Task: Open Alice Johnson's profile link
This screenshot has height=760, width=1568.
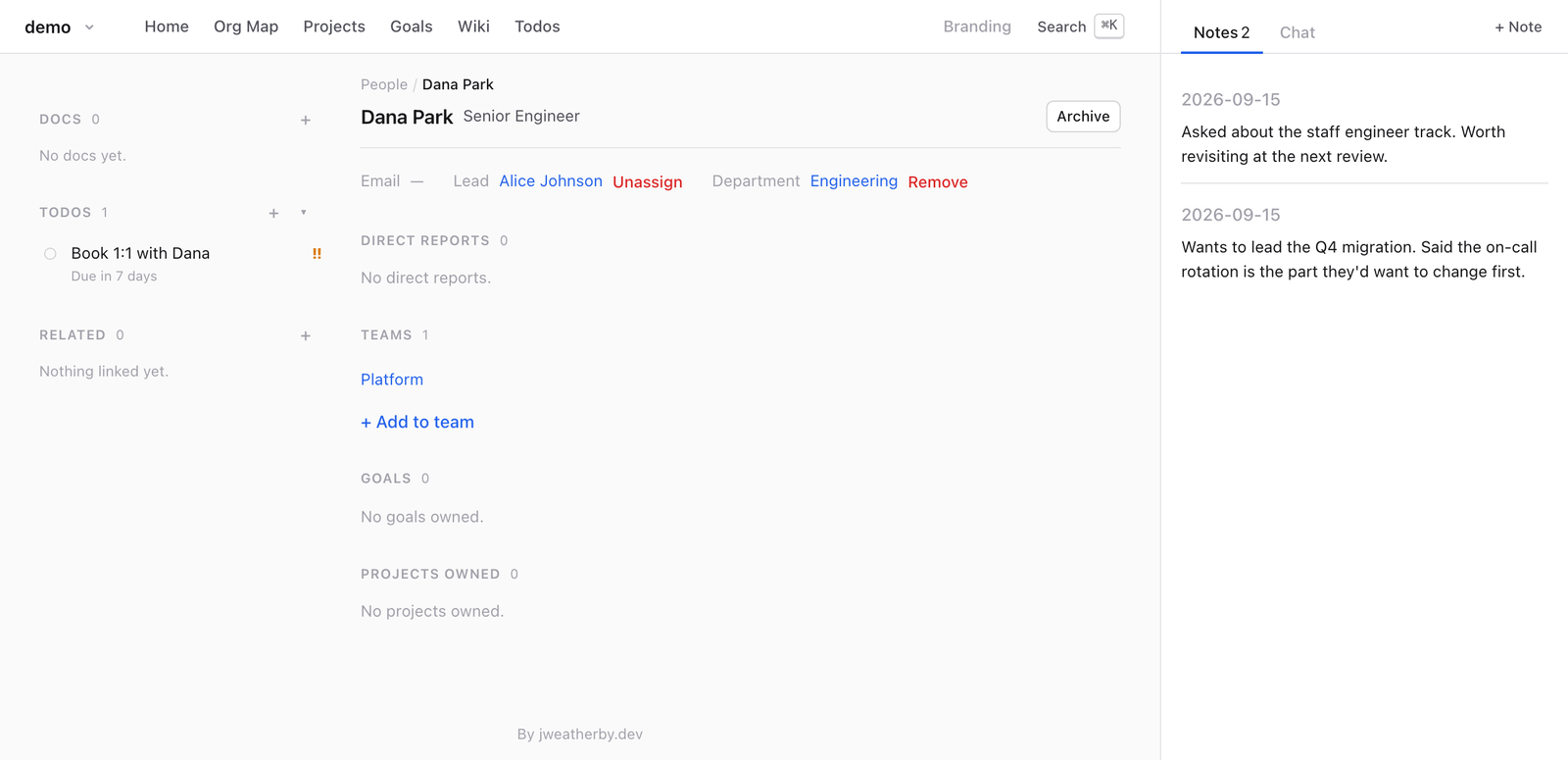Action: tap(551, 181)
